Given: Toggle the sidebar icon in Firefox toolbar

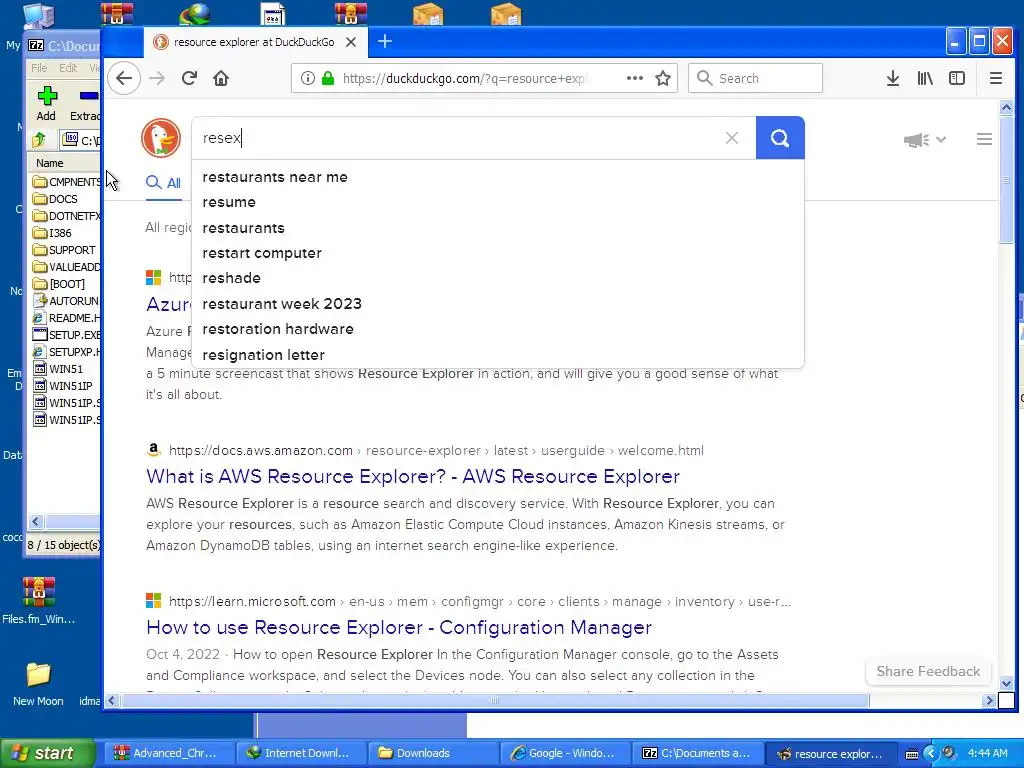Looking at the screenshot, I should (957, 78).
